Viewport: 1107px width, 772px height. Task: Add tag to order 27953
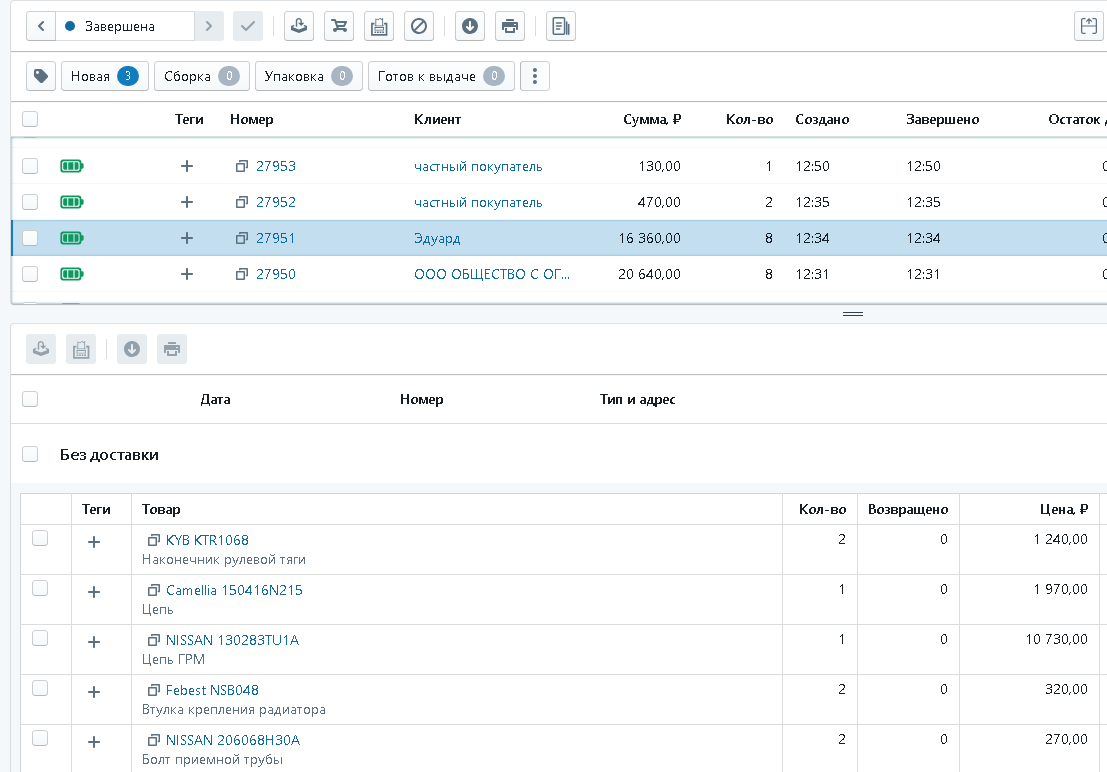pyautogui.click(x=186, y=167)
